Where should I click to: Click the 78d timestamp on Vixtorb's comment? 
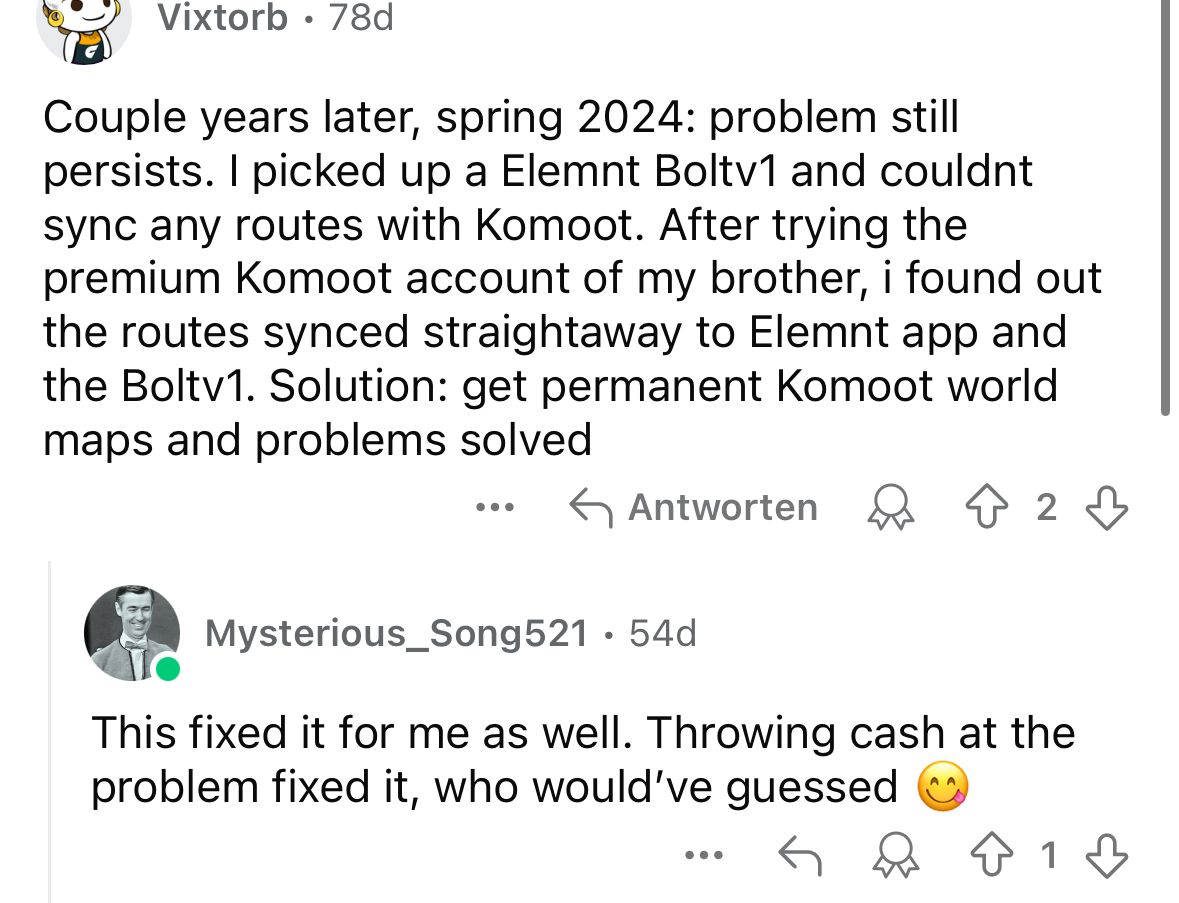[x=361, y=17]
